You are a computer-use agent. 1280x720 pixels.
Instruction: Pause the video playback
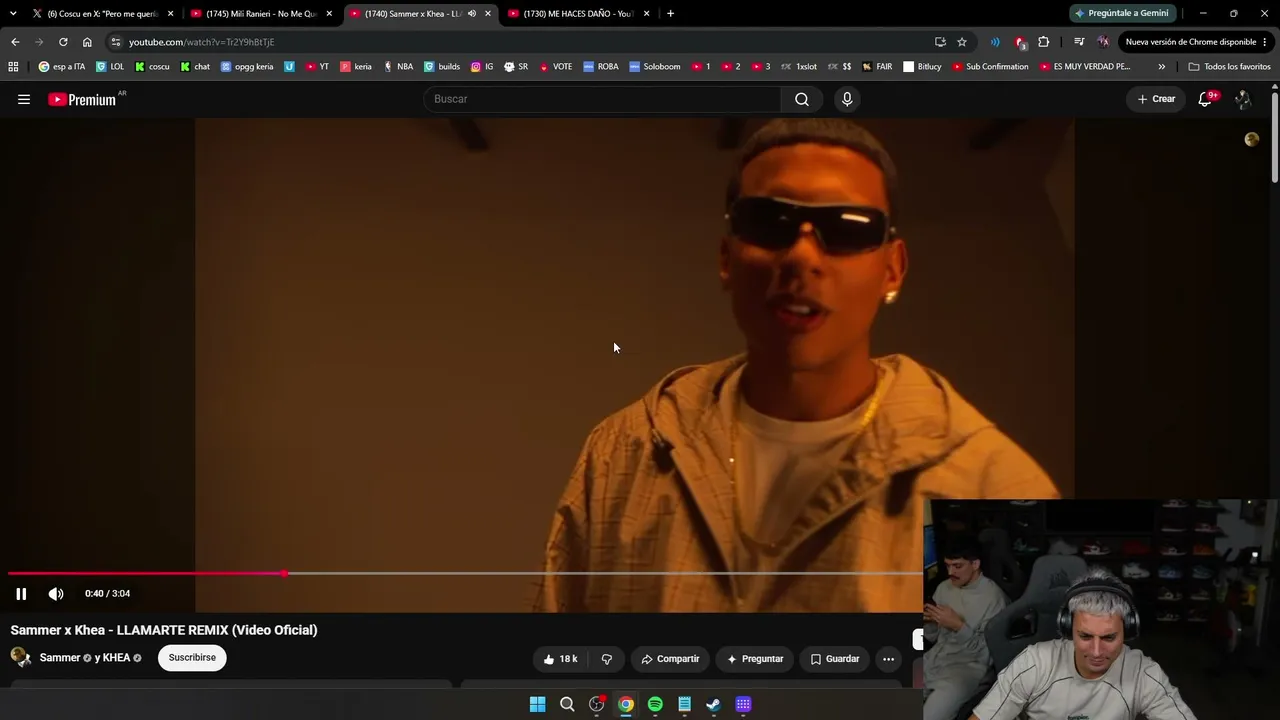(x=21, y=594)
